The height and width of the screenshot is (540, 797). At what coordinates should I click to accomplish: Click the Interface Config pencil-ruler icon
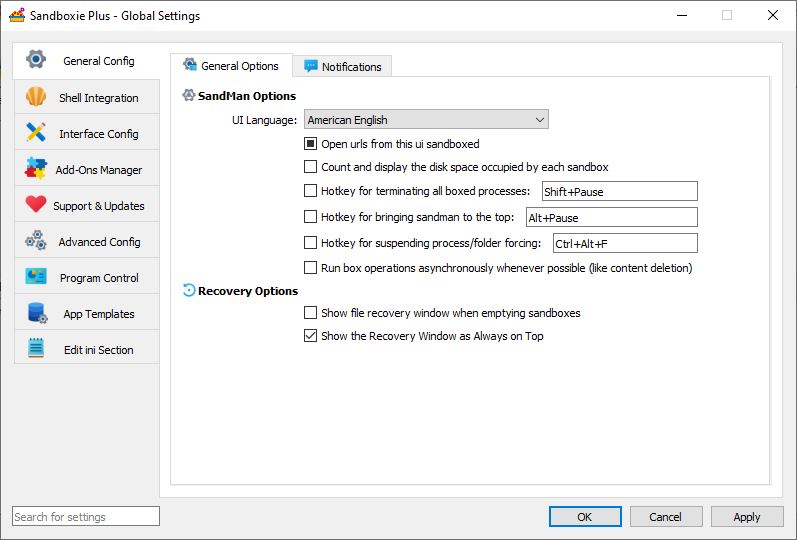36,133
